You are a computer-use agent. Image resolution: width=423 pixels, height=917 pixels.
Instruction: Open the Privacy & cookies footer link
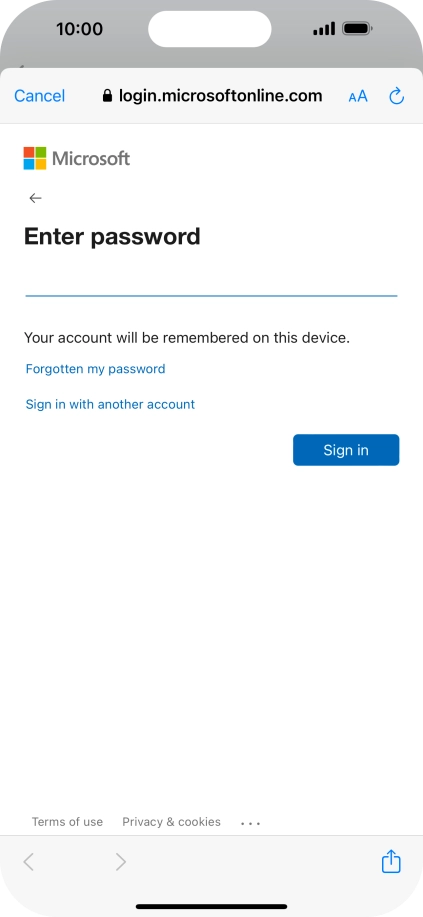point(171,822)
